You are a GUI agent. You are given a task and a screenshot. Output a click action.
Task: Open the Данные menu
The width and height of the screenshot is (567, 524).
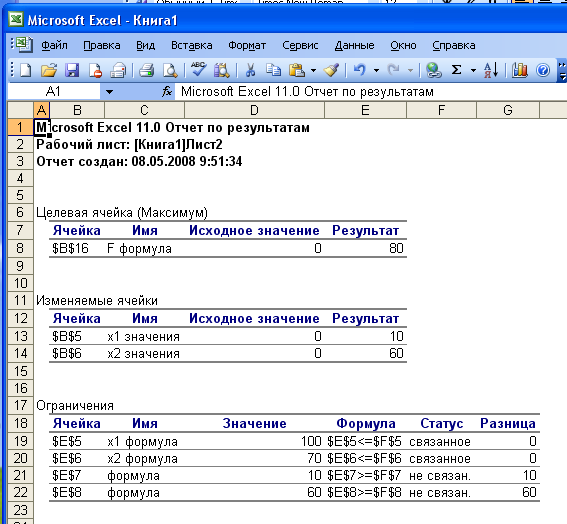coord(354,46)
